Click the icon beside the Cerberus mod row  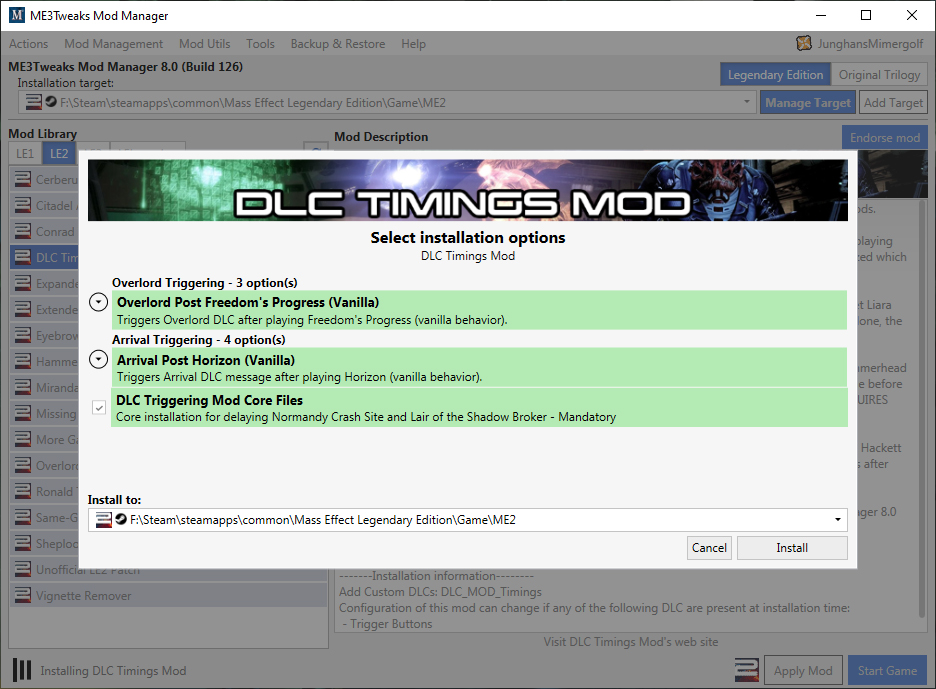[x=23, y=179]
